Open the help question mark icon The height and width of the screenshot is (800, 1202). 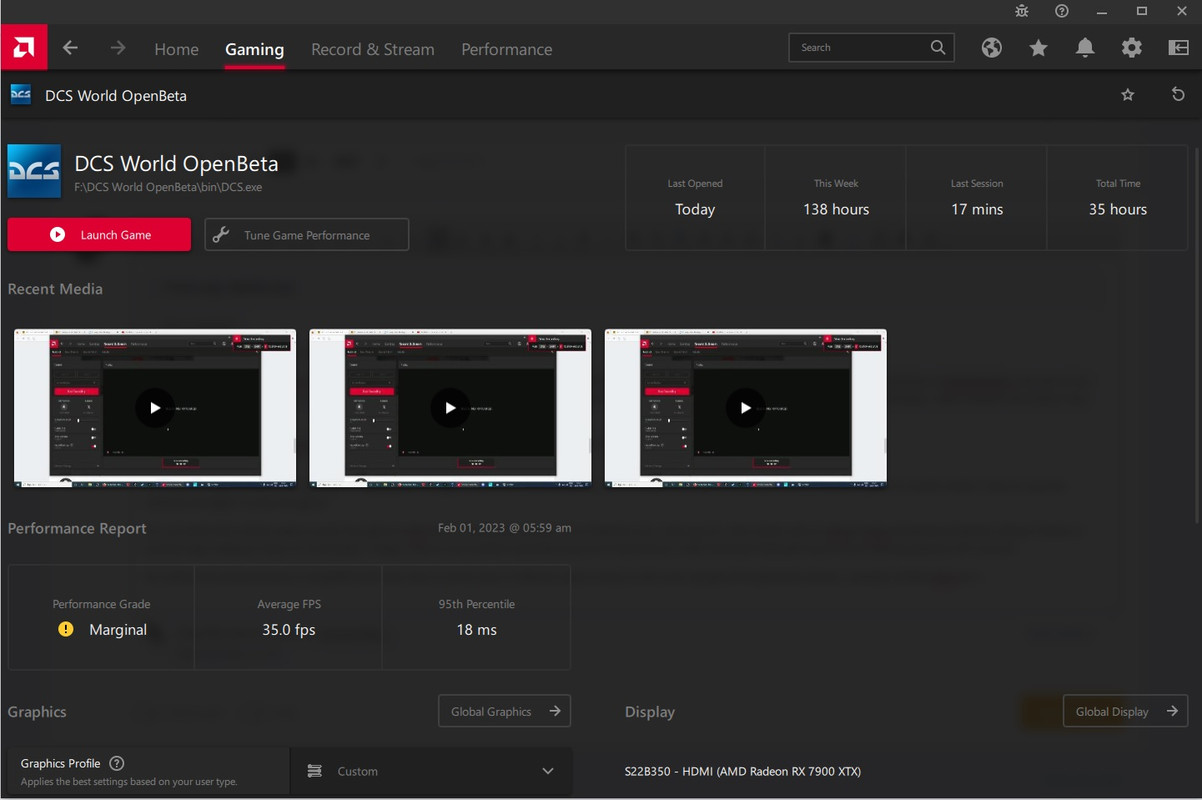pyautogui.click(x=1062, y=11)
